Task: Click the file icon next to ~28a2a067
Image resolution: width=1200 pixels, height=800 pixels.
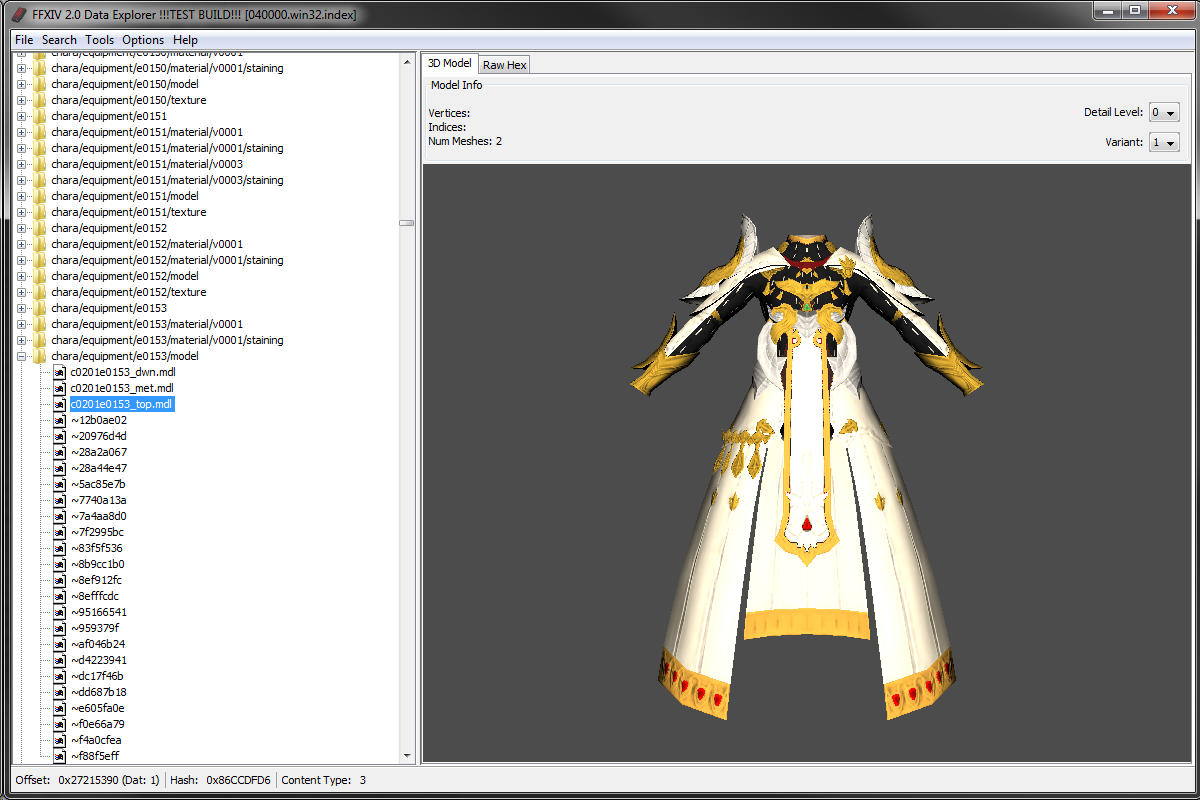Action: pyautogui.click(x=59, y=452)
